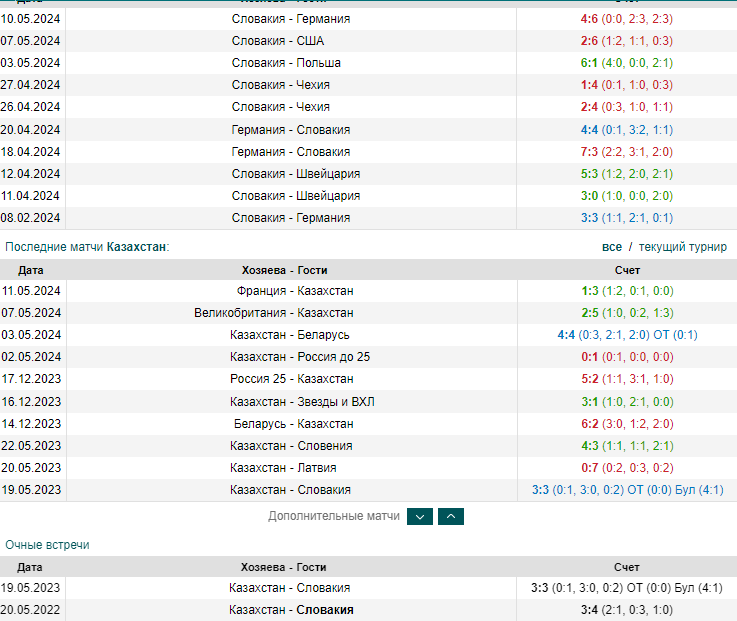Click score 0:1 (0:1, 0:0, 0:0)
The image size is (737, 621).
[627, 357]
